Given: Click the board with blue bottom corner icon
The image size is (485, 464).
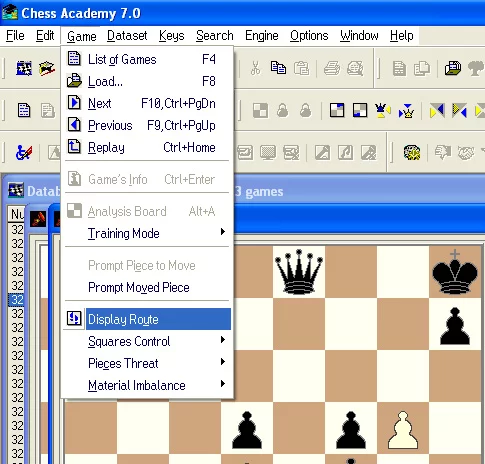Looking at the screenshot, I should click(360, 110).
